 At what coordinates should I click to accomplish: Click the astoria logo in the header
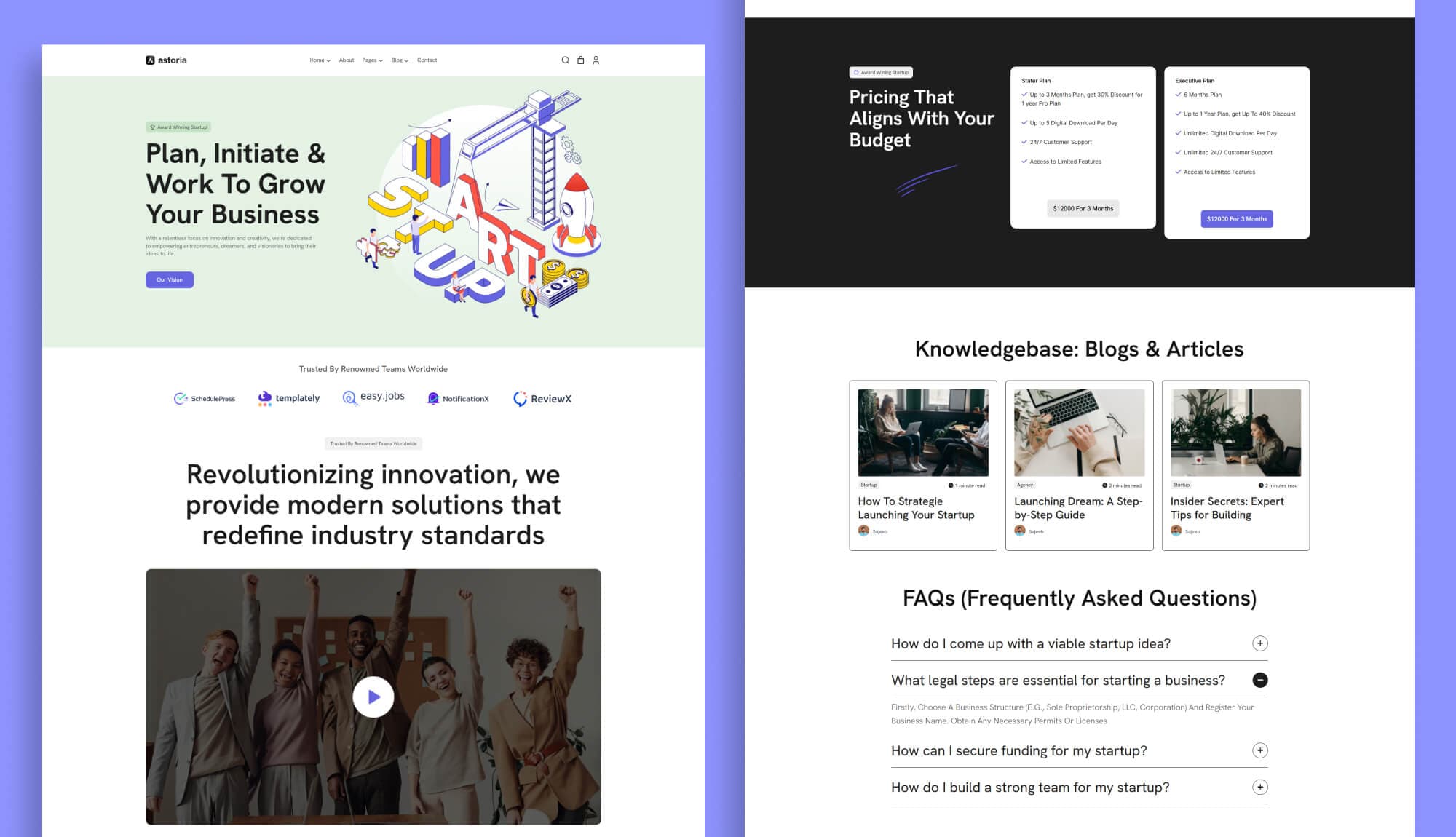(166, 60)
